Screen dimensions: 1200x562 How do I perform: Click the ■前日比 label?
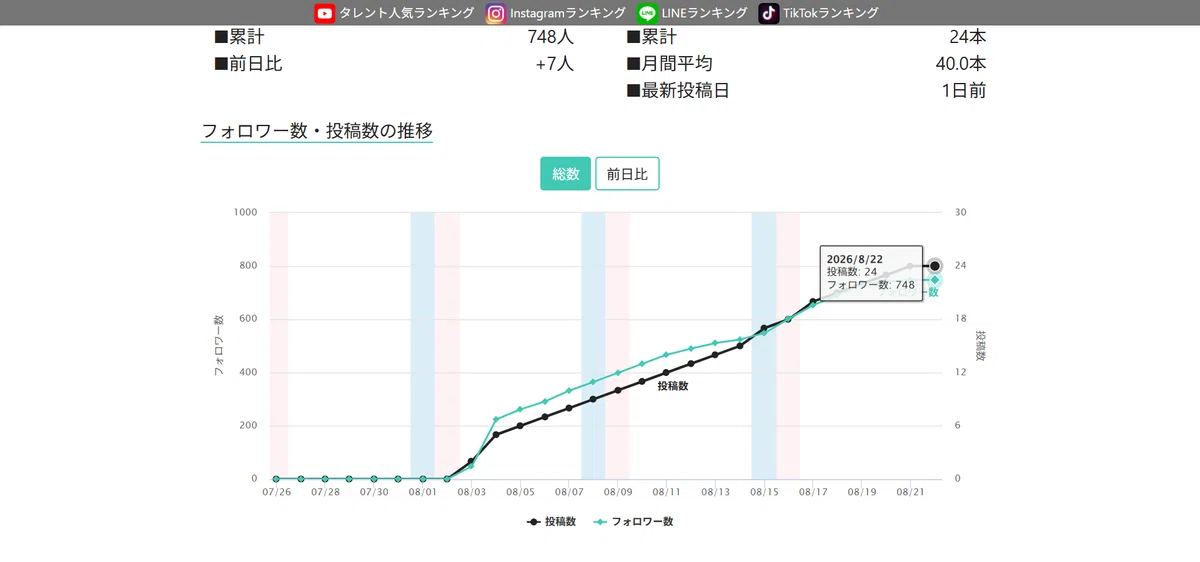tap(248, 64)
